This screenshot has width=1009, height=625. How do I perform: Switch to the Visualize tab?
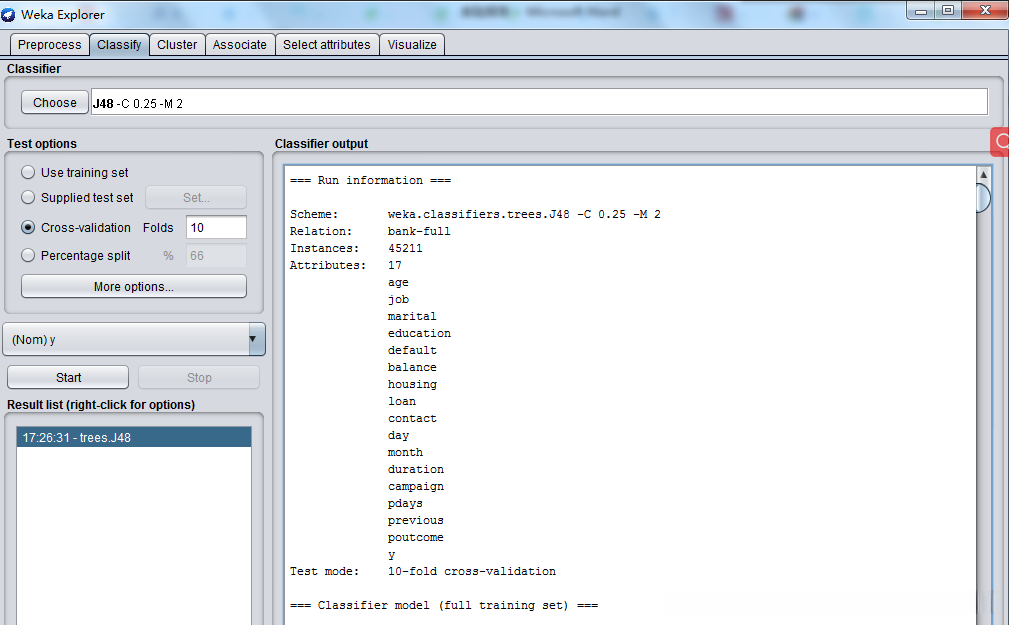(412, 45)
